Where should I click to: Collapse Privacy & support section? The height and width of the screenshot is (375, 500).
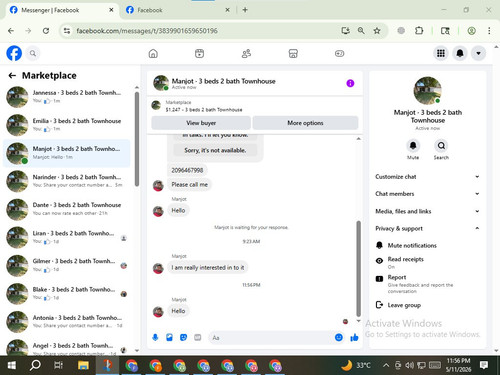[427, 228]
